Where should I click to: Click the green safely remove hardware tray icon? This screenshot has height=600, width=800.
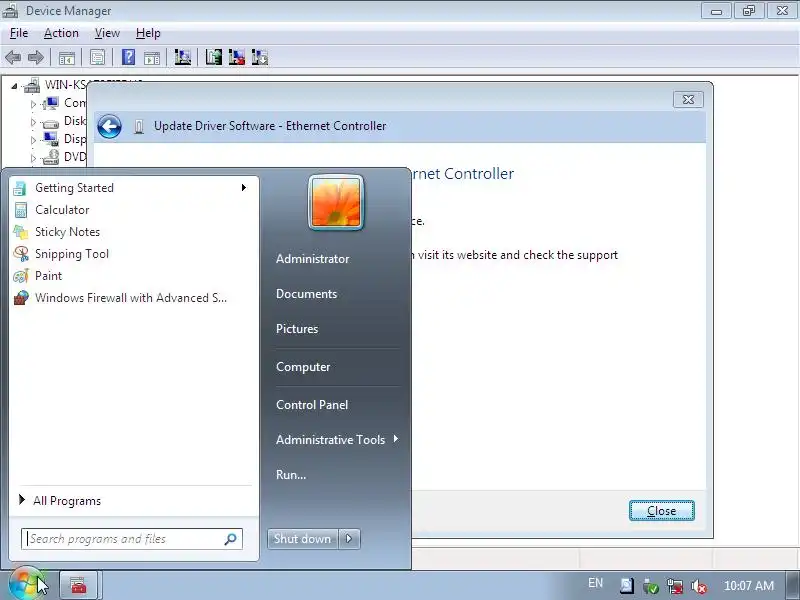click(x=651, y=586)
